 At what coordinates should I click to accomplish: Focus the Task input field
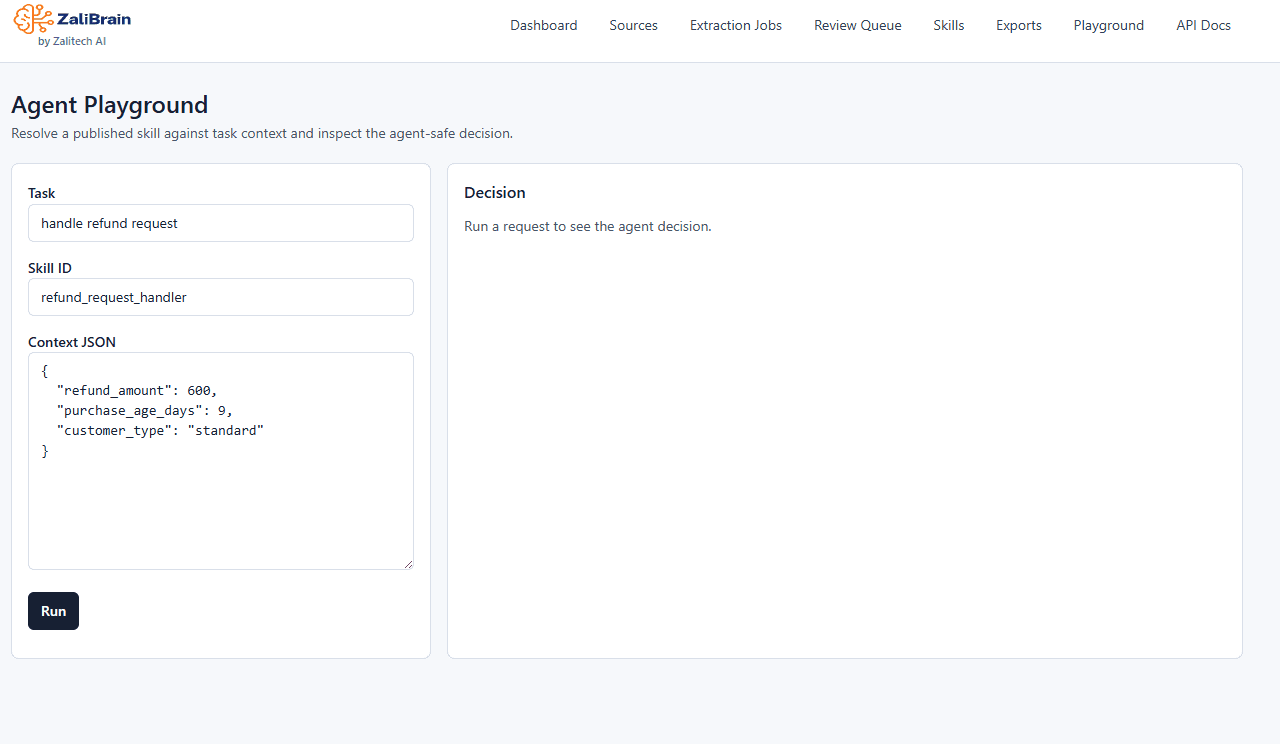(221, 223)
